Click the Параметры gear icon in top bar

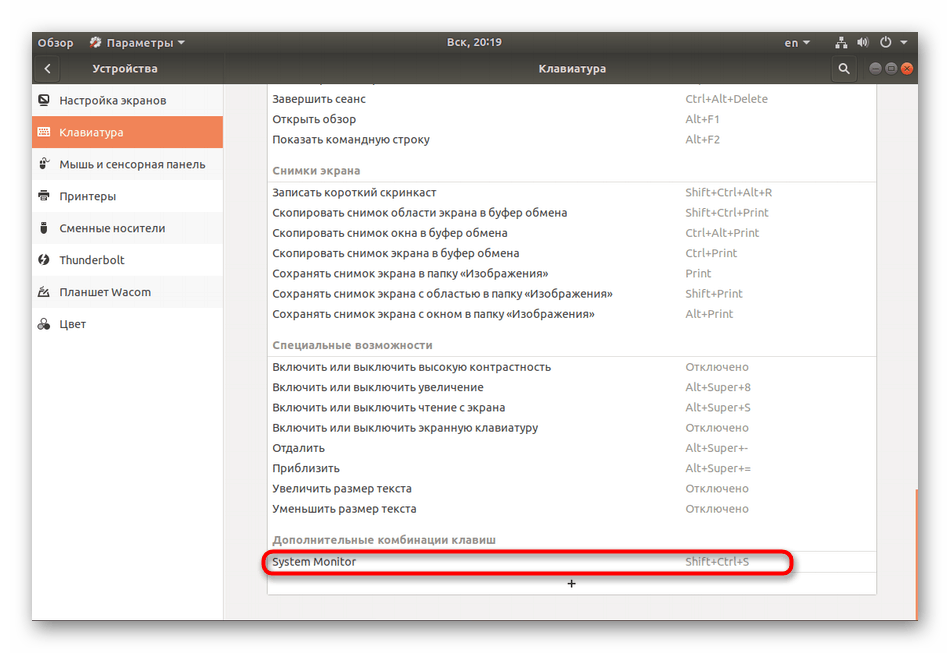pos(95,42)
